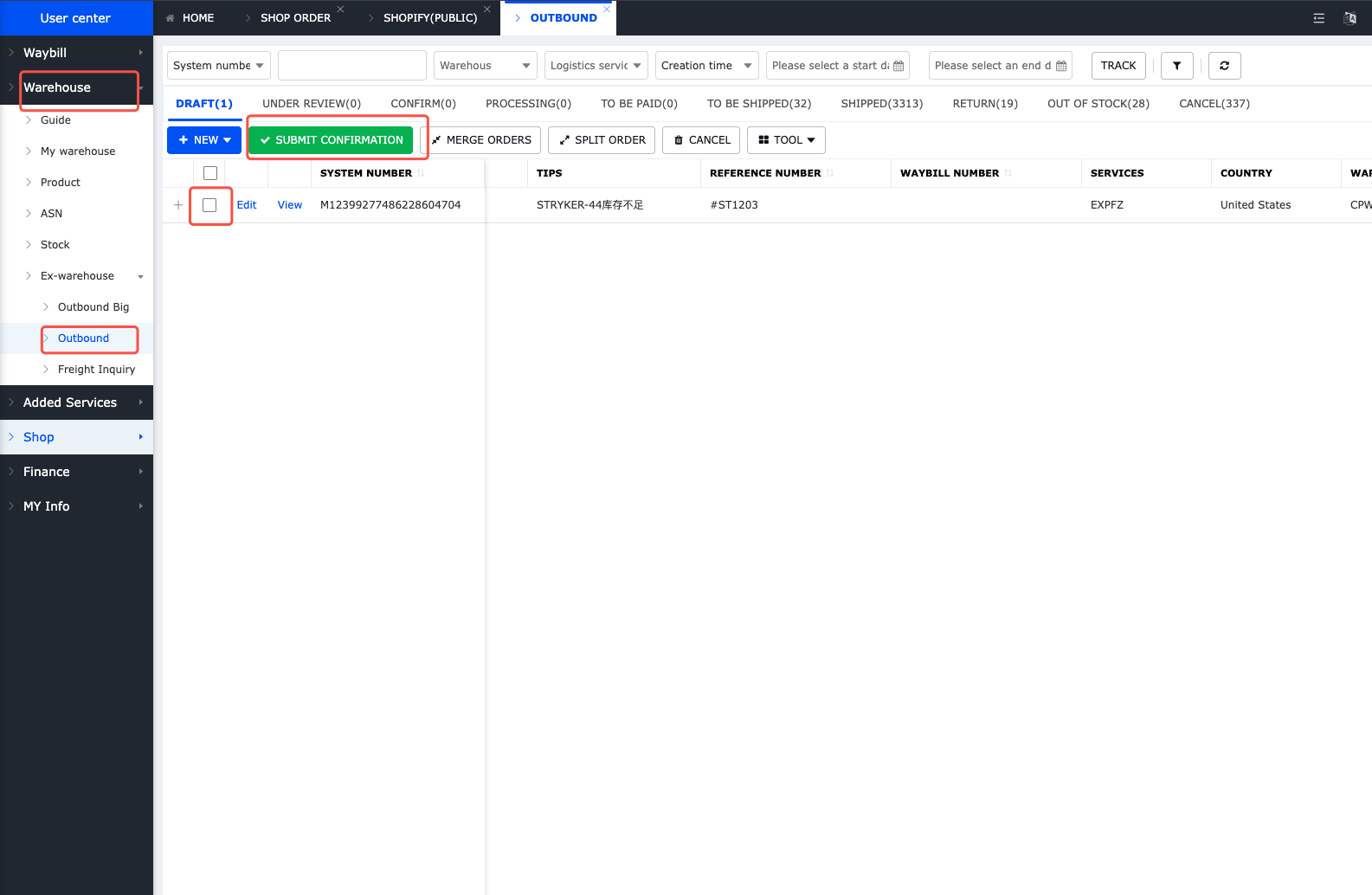
Task: Select the DRAFT(1) status tab
Action: (204, 104)
